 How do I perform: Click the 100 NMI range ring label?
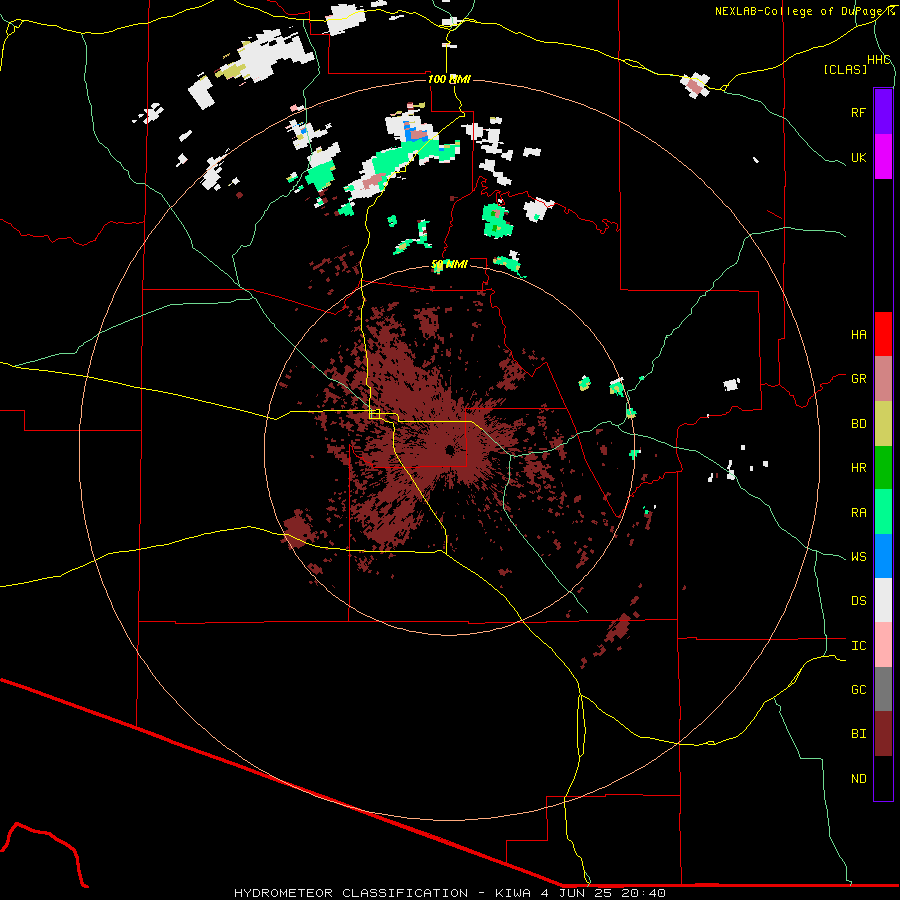pyautogui.click(x=449, y=79)
